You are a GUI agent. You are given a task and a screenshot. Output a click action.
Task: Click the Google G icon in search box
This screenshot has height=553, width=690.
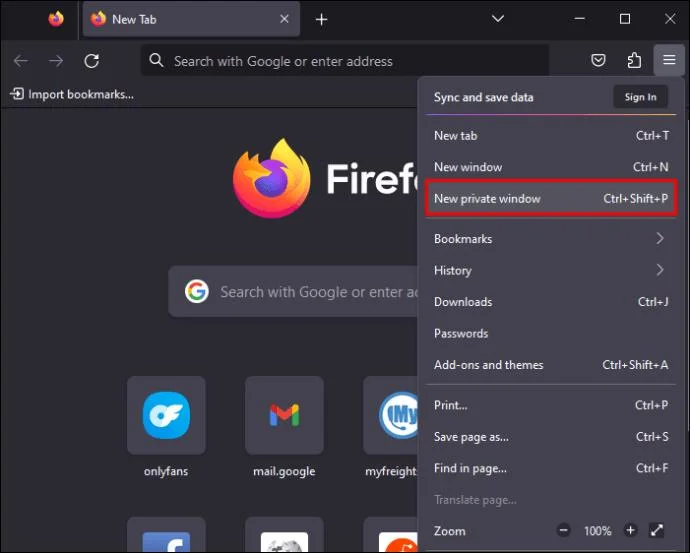[196, 291]
